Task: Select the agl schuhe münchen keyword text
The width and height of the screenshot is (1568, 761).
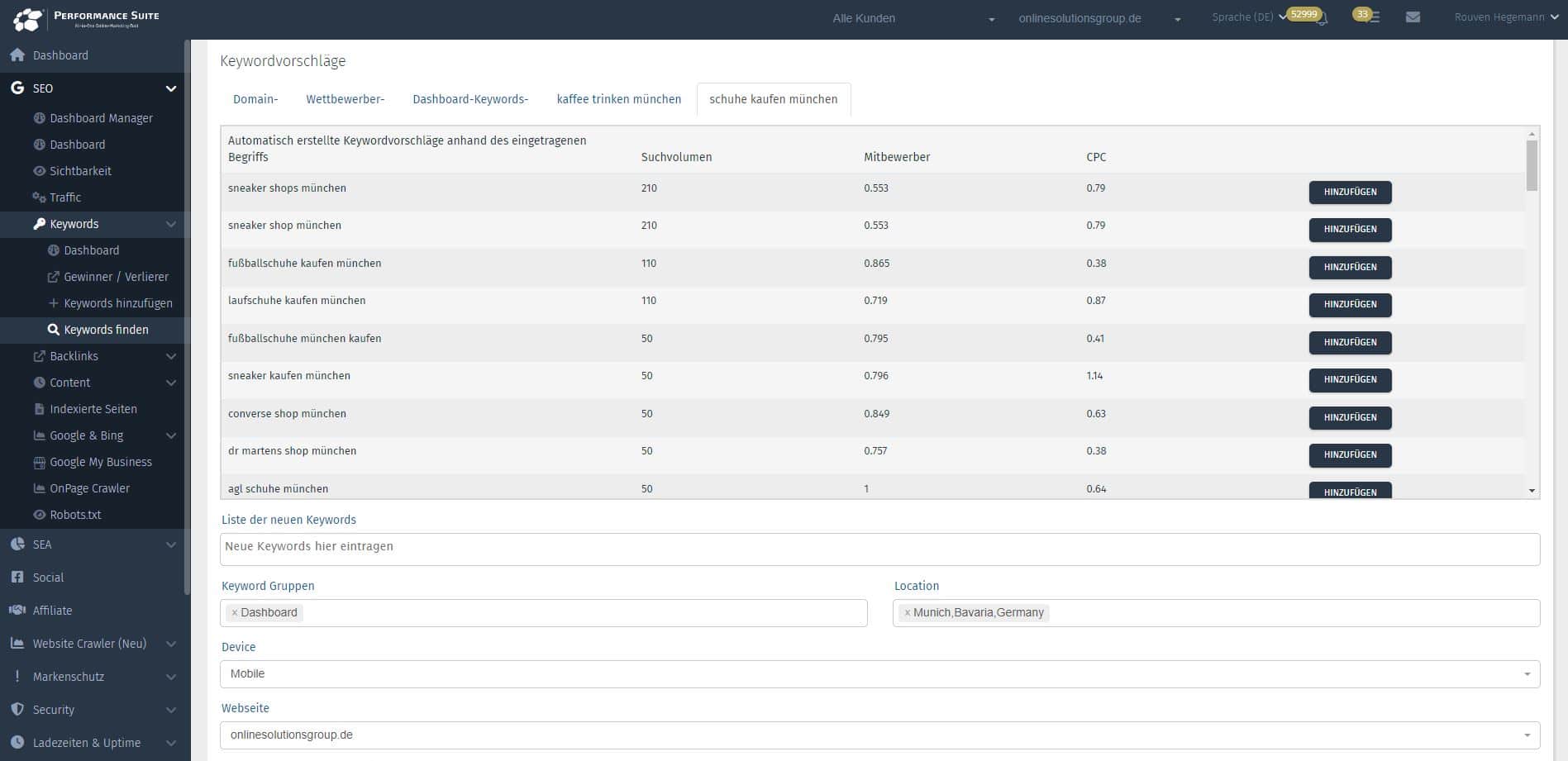Action: tap(278, 489)
